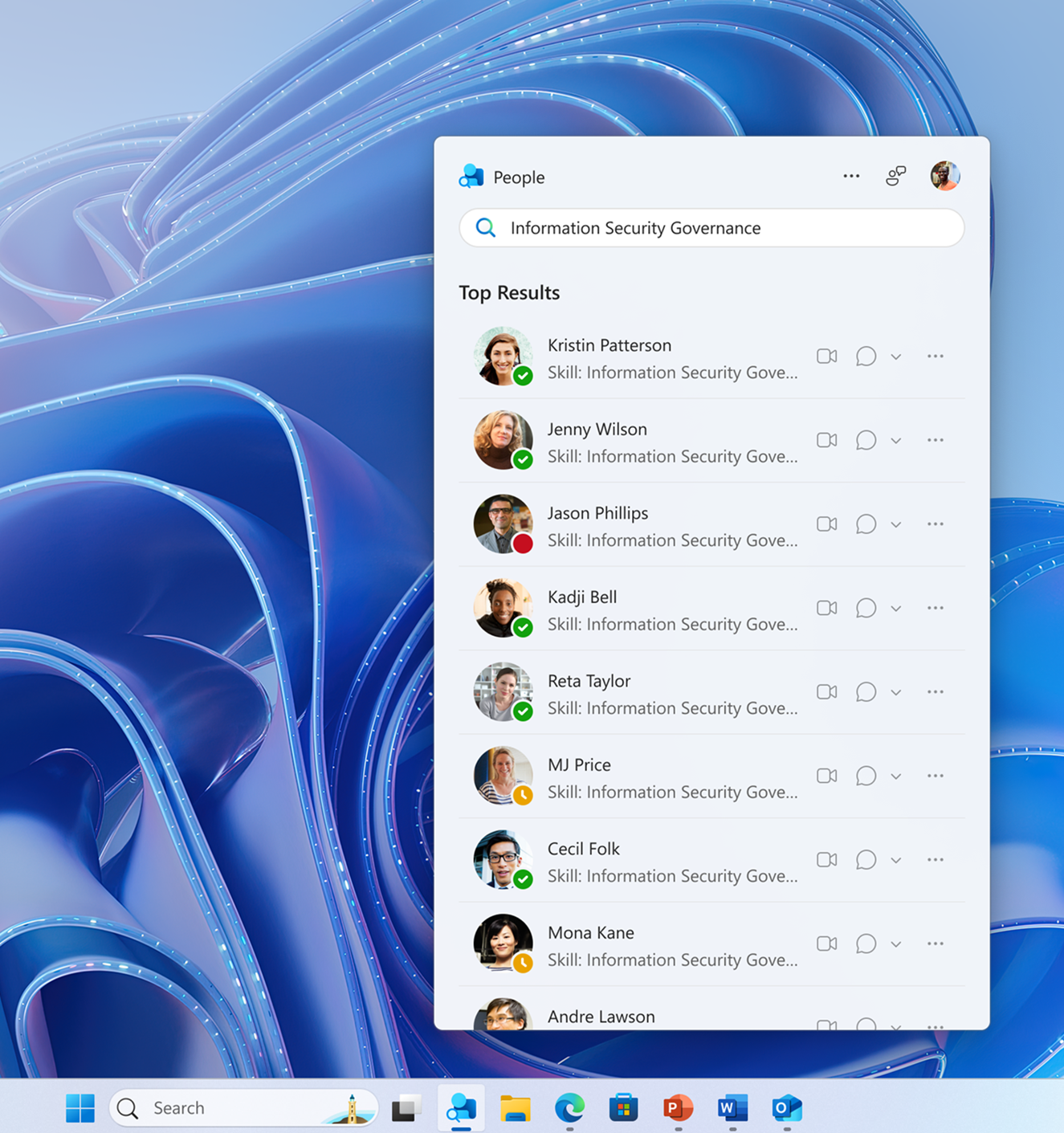Select Jenny Wilson from the results
This screenshot has width=1064, height=1133.
pos(597,430)
